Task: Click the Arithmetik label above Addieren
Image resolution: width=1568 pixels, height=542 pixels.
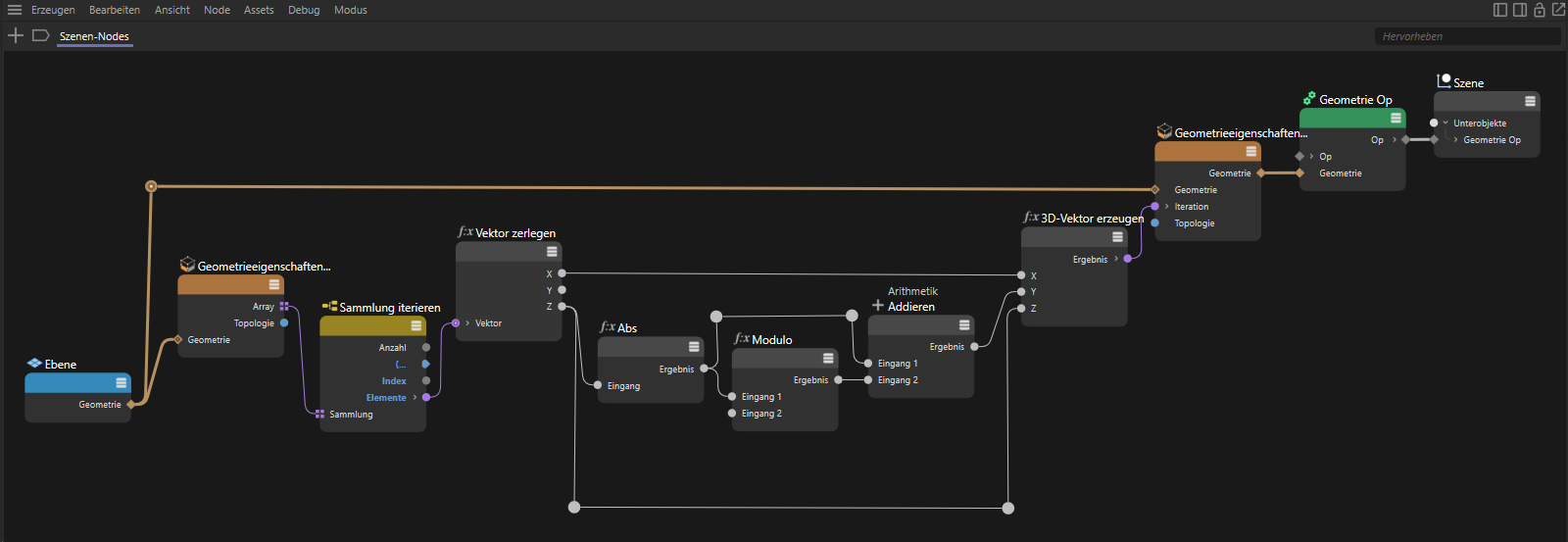Action: point(912,291)
